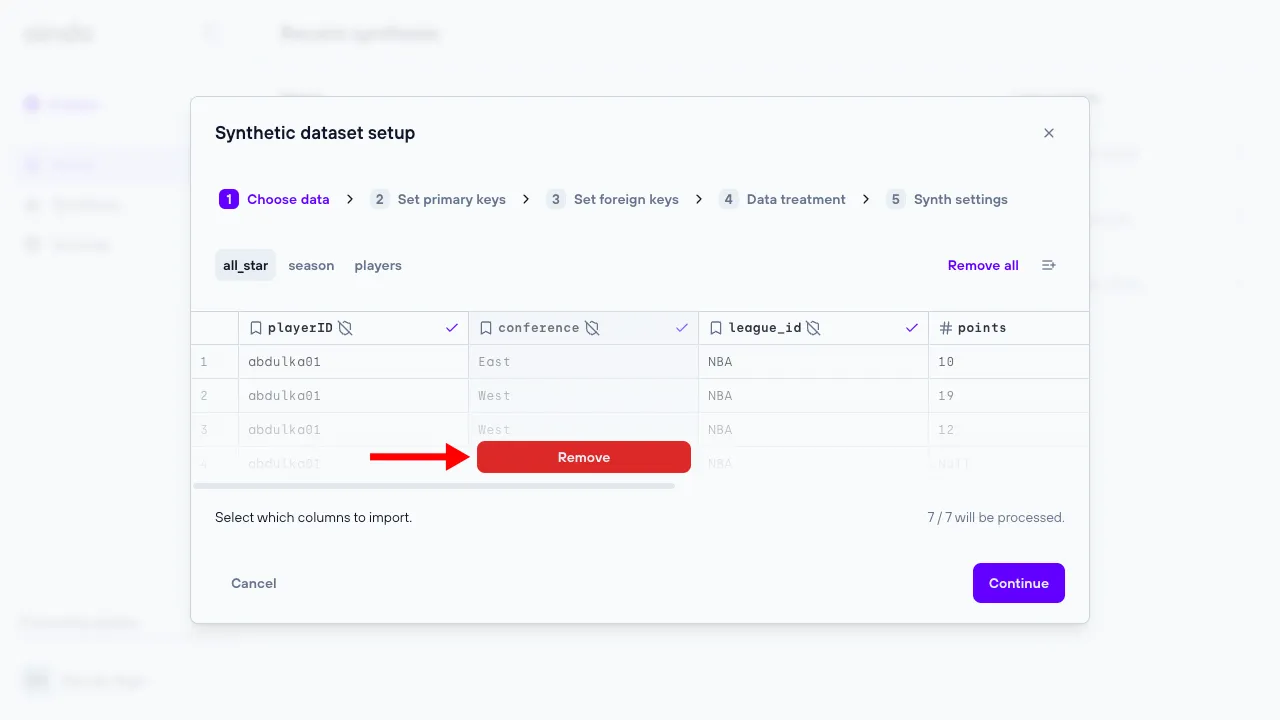
Task: Click the bookmark icon beside playerID
Action: (x=256, y=328)
